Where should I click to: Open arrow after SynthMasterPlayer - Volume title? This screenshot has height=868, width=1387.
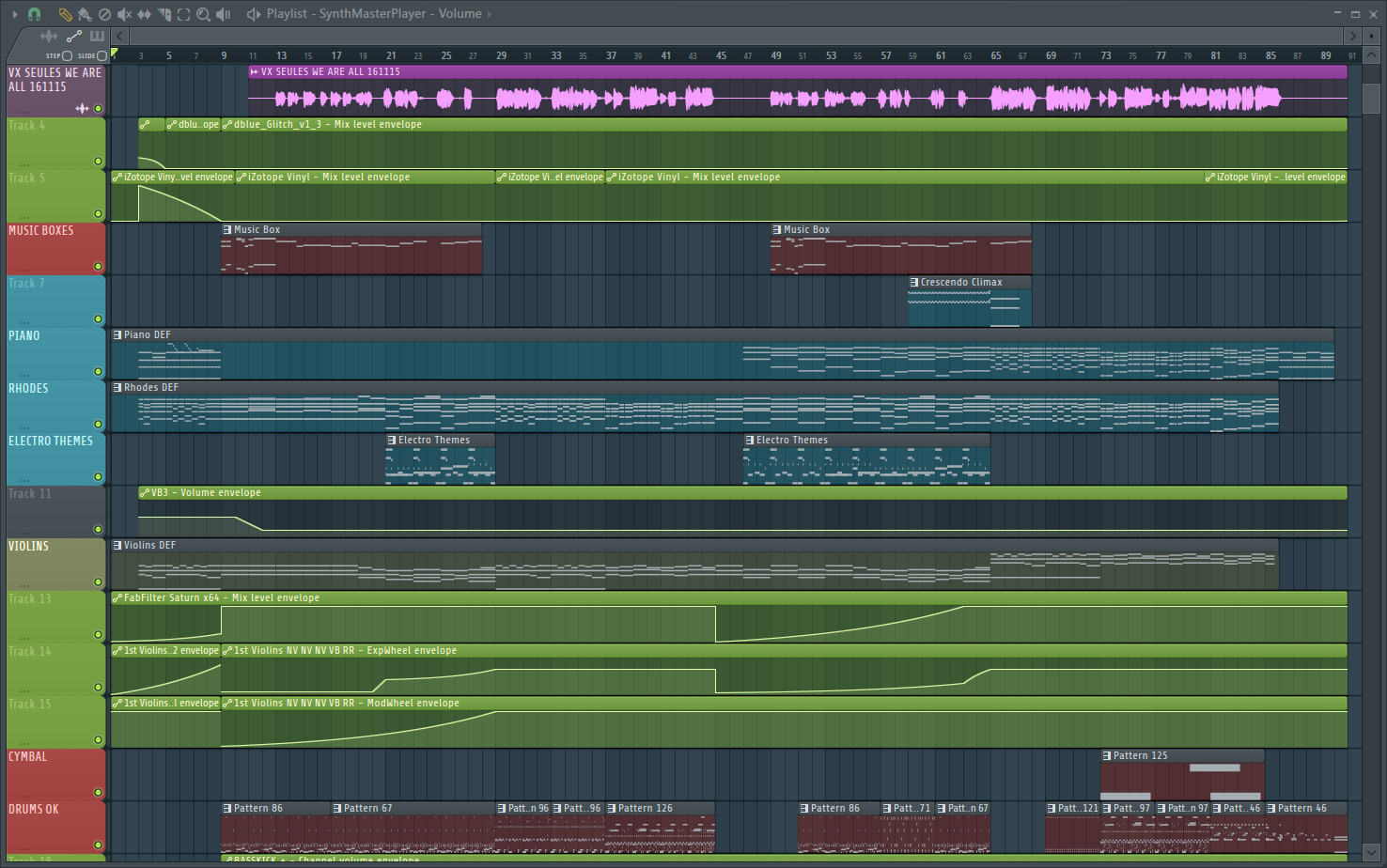pyautogui.click(x=490, y=14)
